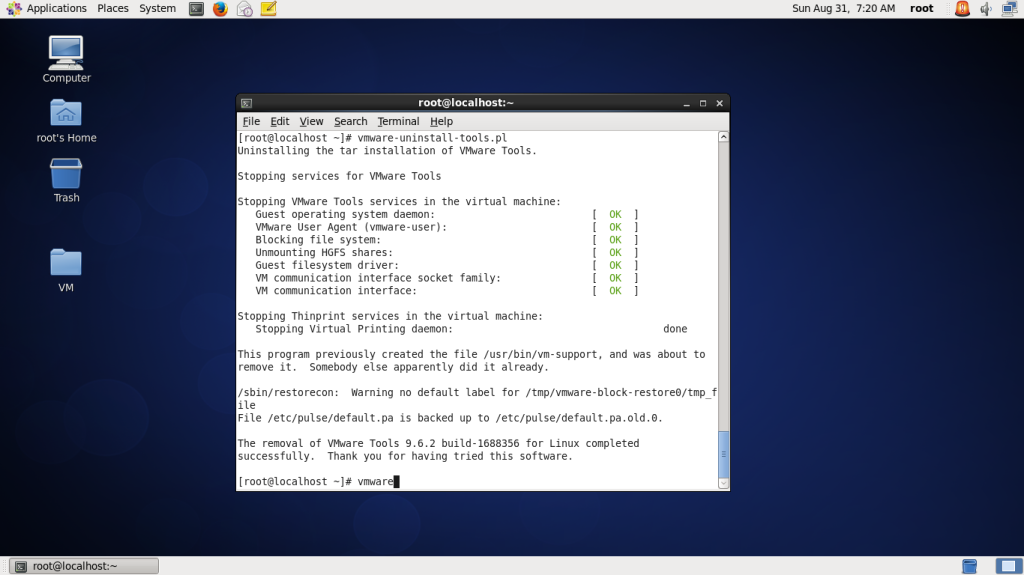Click the terminal scrollbar up arrow
The image size is (1024, 575).
tap(723, 137)
